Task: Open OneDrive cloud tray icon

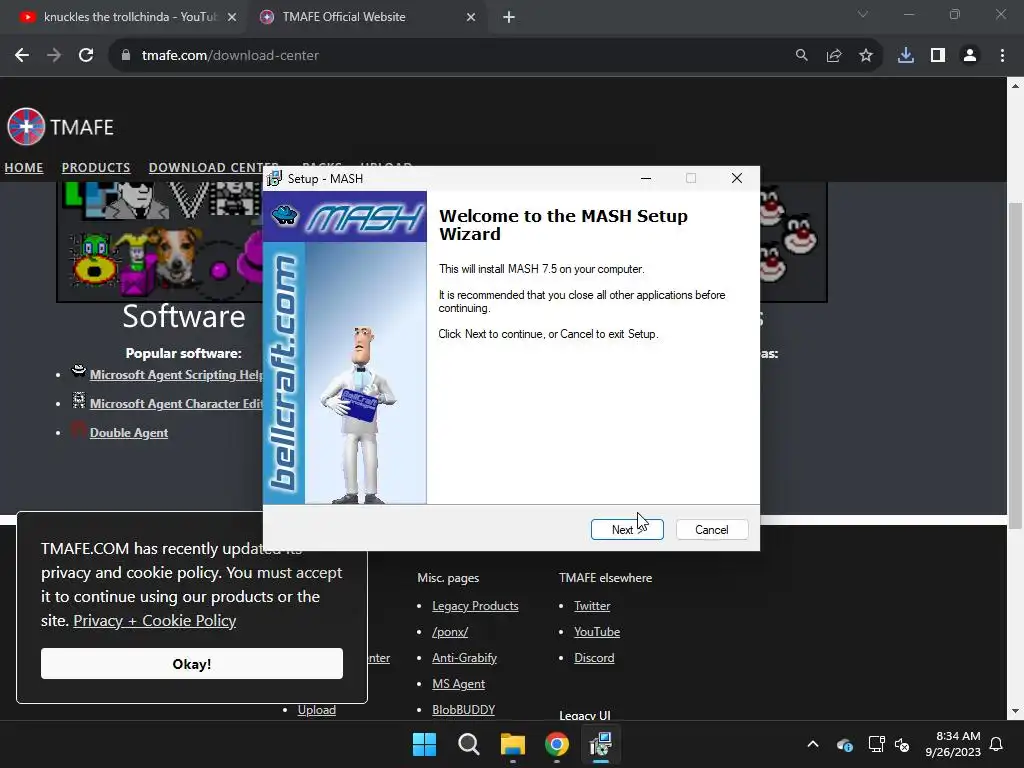Action: (844, 744)
